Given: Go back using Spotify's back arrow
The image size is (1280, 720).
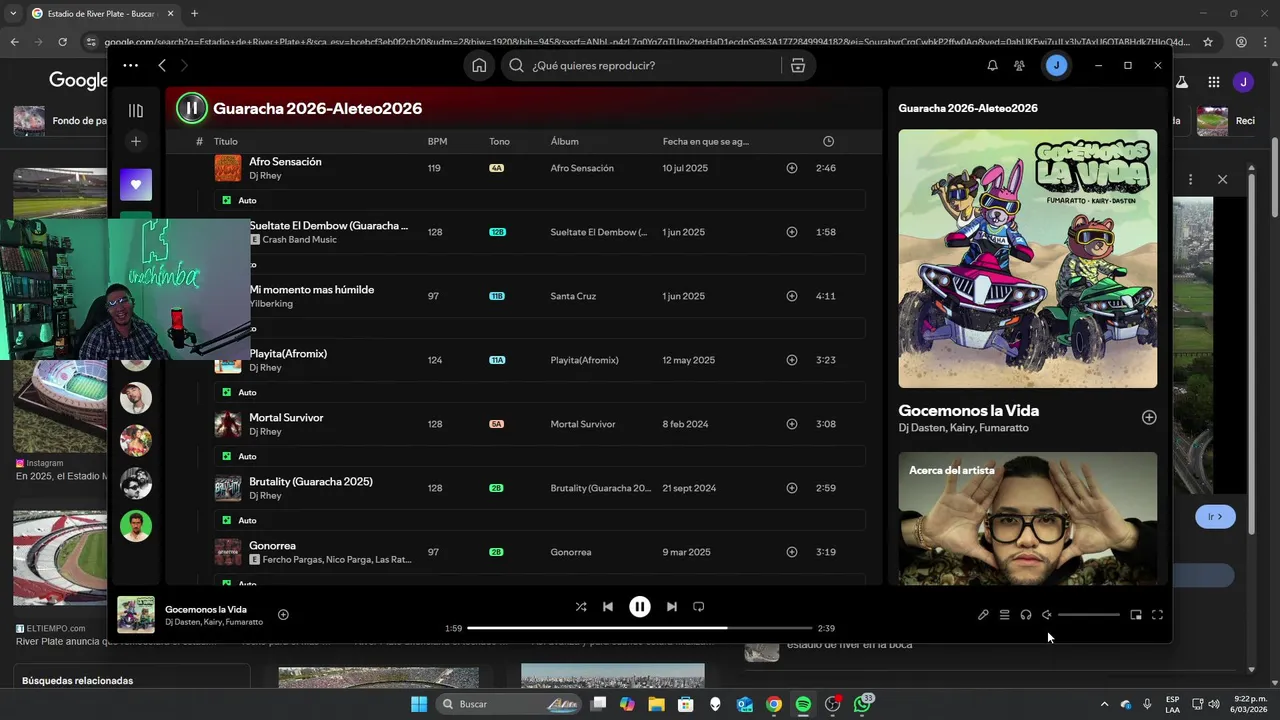Looking at the screenshot, I should [x=162, y=65].
